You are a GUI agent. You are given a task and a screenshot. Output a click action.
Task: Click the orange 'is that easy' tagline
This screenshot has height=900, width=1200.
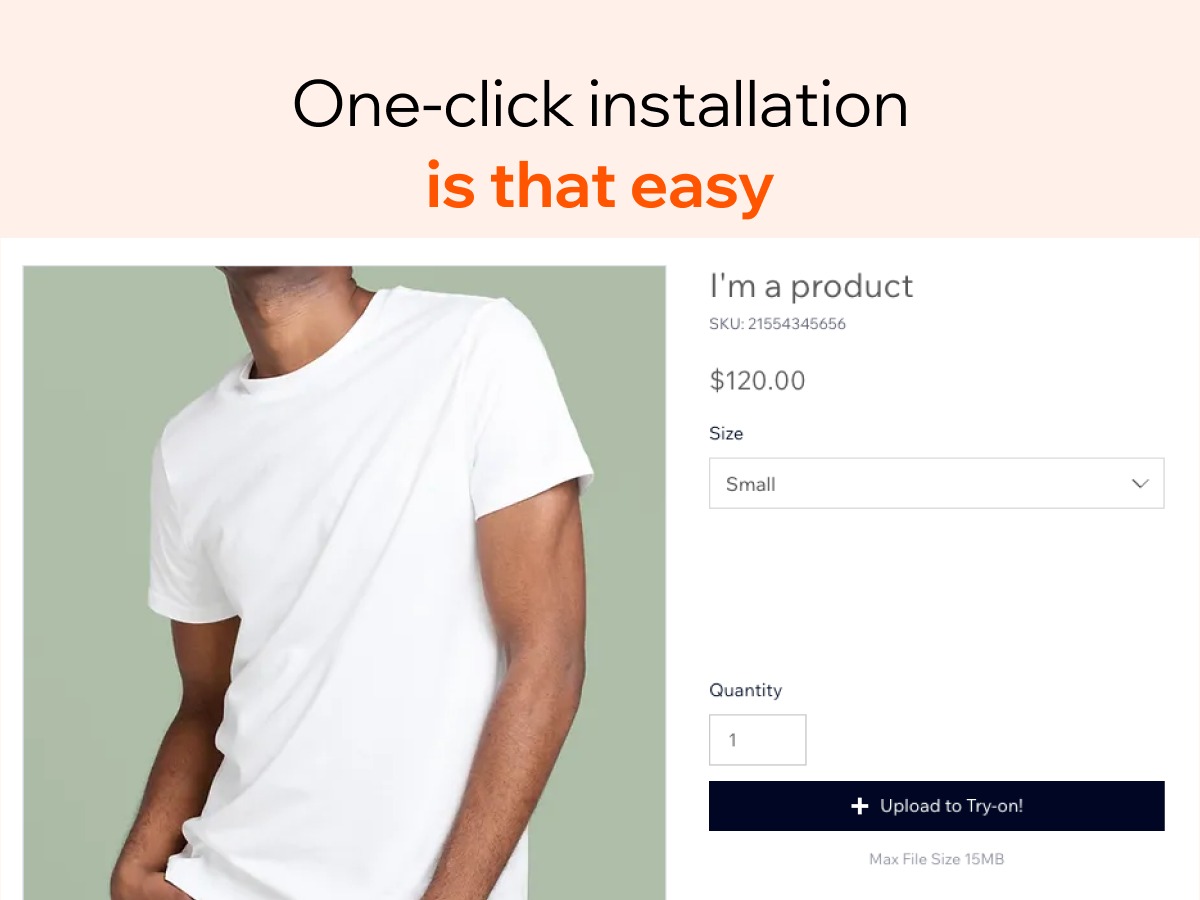coord(600,186)
